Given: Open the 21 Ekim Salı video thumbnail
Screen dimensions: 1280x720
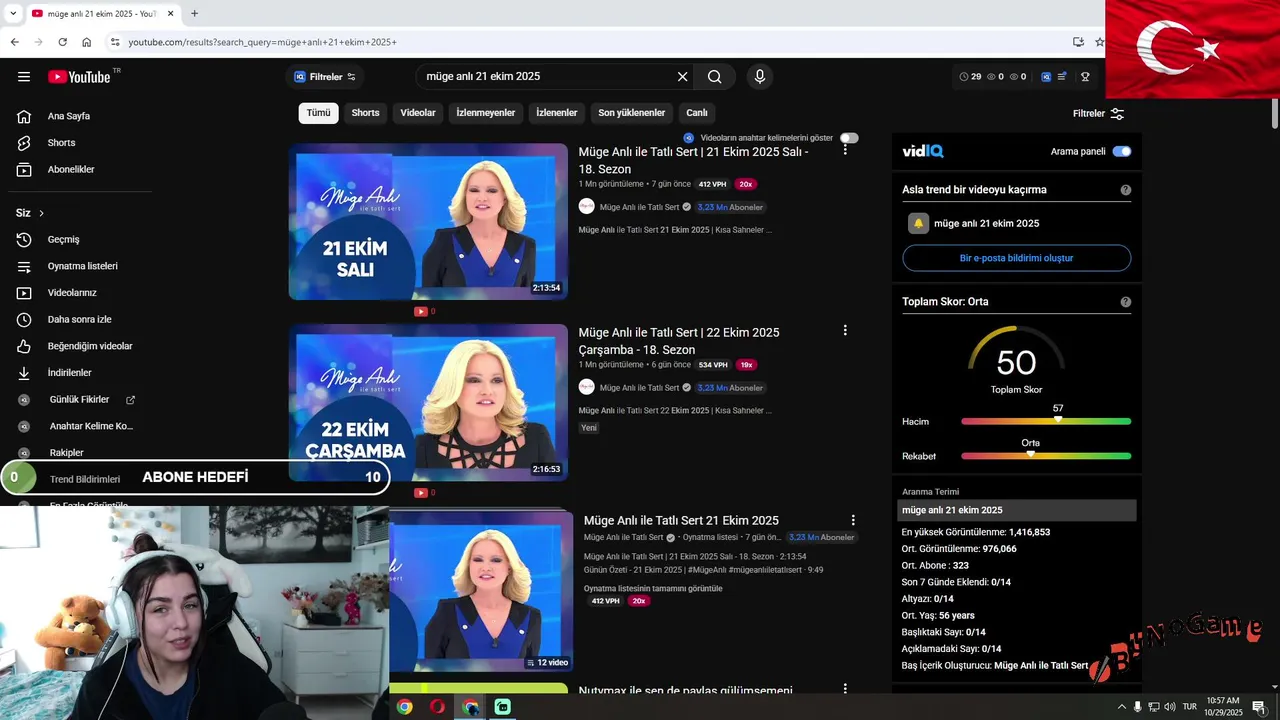Looking at the screenshot, I should click(428, 222).
